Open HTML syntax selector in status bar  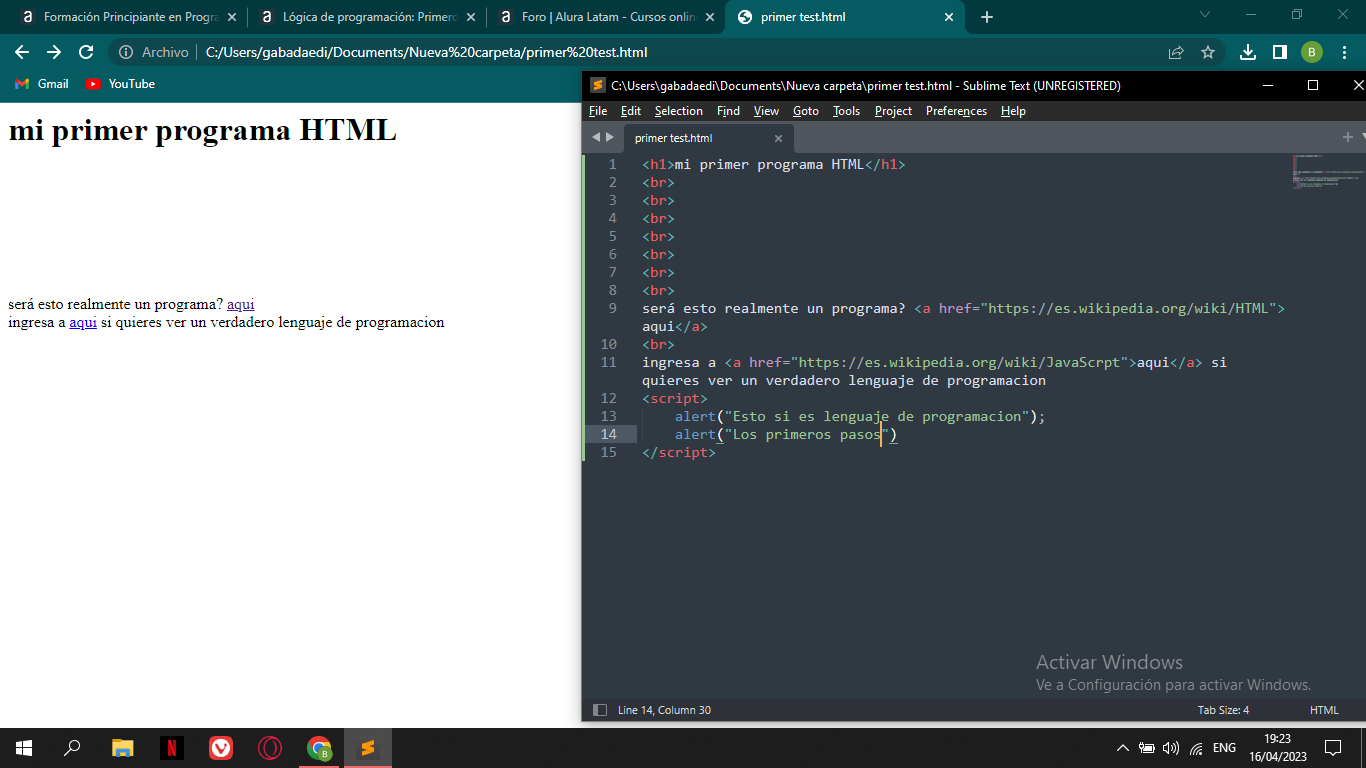pos(1324,710)
